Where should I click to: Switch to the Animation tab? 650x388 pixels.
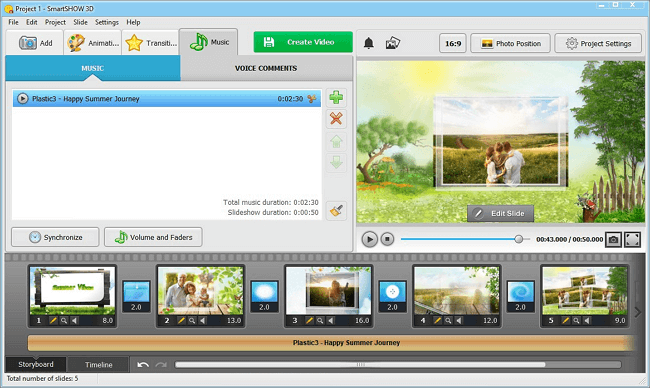click(x=93, y=43)
